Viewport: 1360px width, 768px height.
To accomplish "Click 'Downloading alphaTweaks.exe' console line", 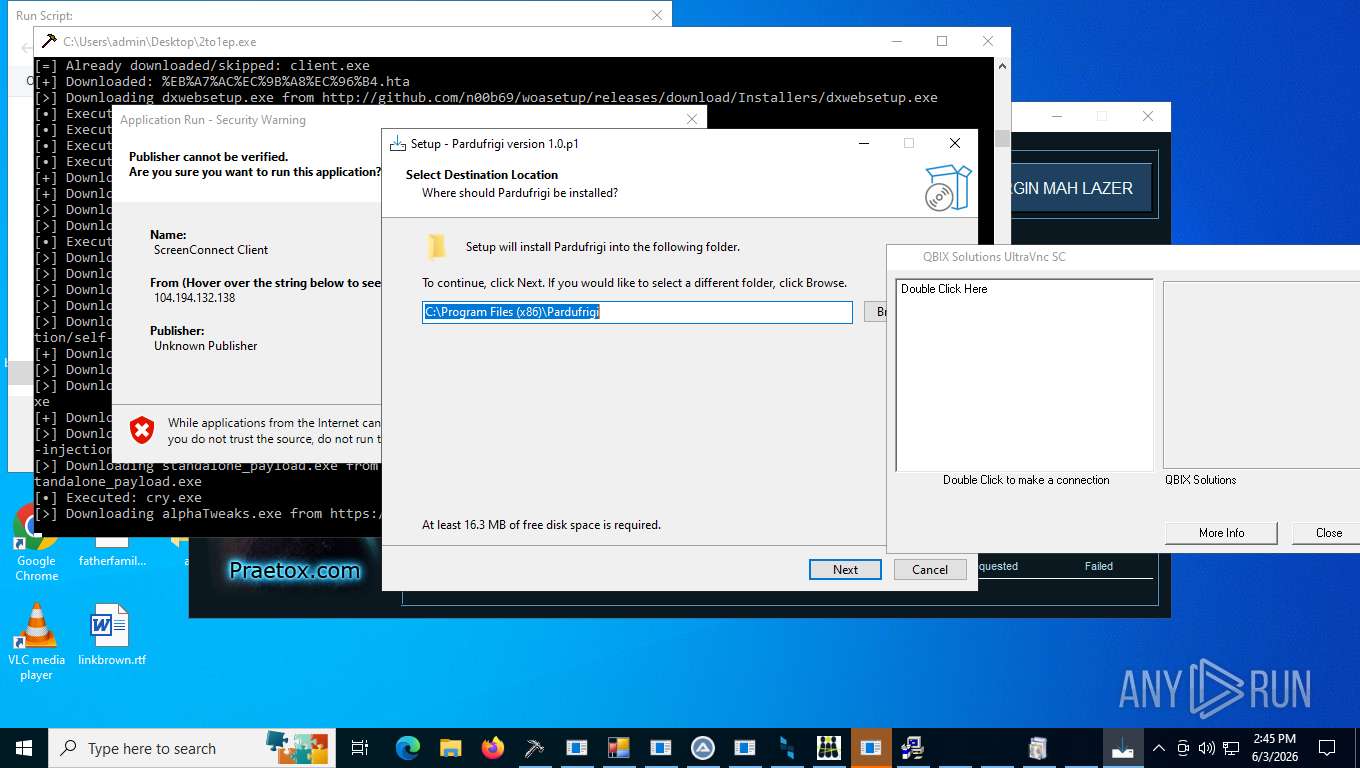I will pos(208,513).
